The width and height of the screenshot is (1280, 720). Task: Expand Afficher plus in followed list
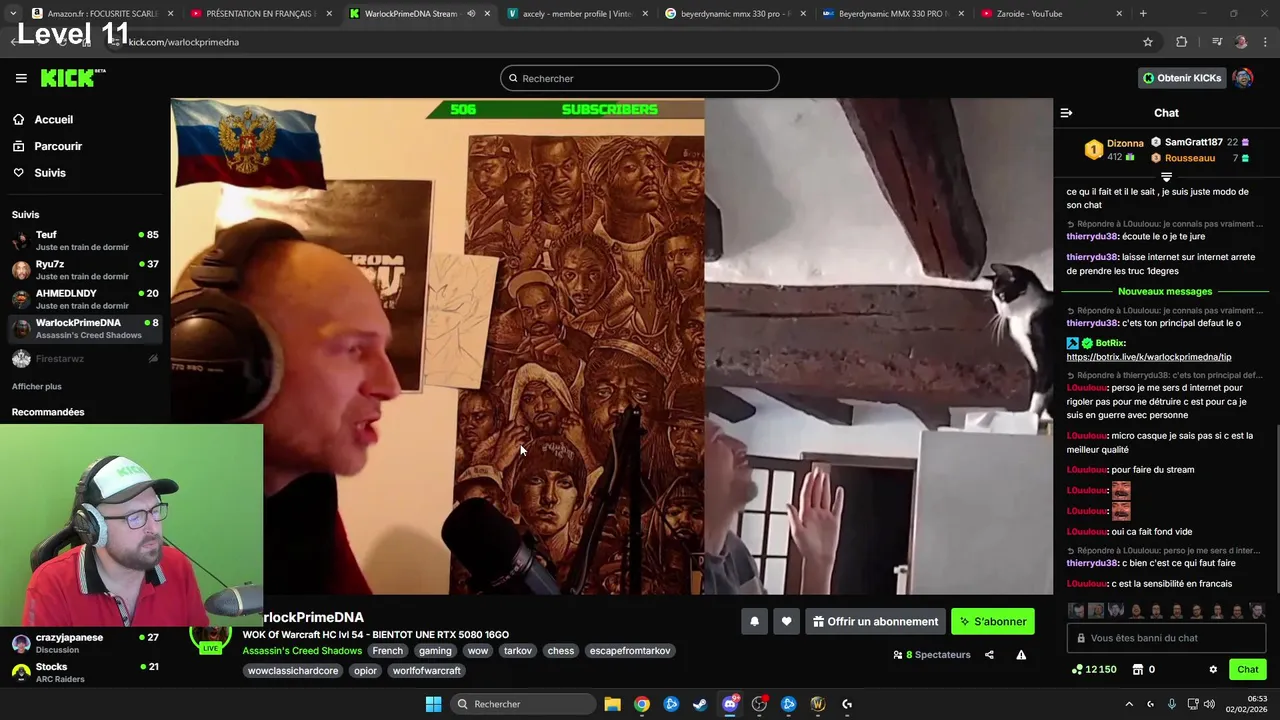point(37,386)
